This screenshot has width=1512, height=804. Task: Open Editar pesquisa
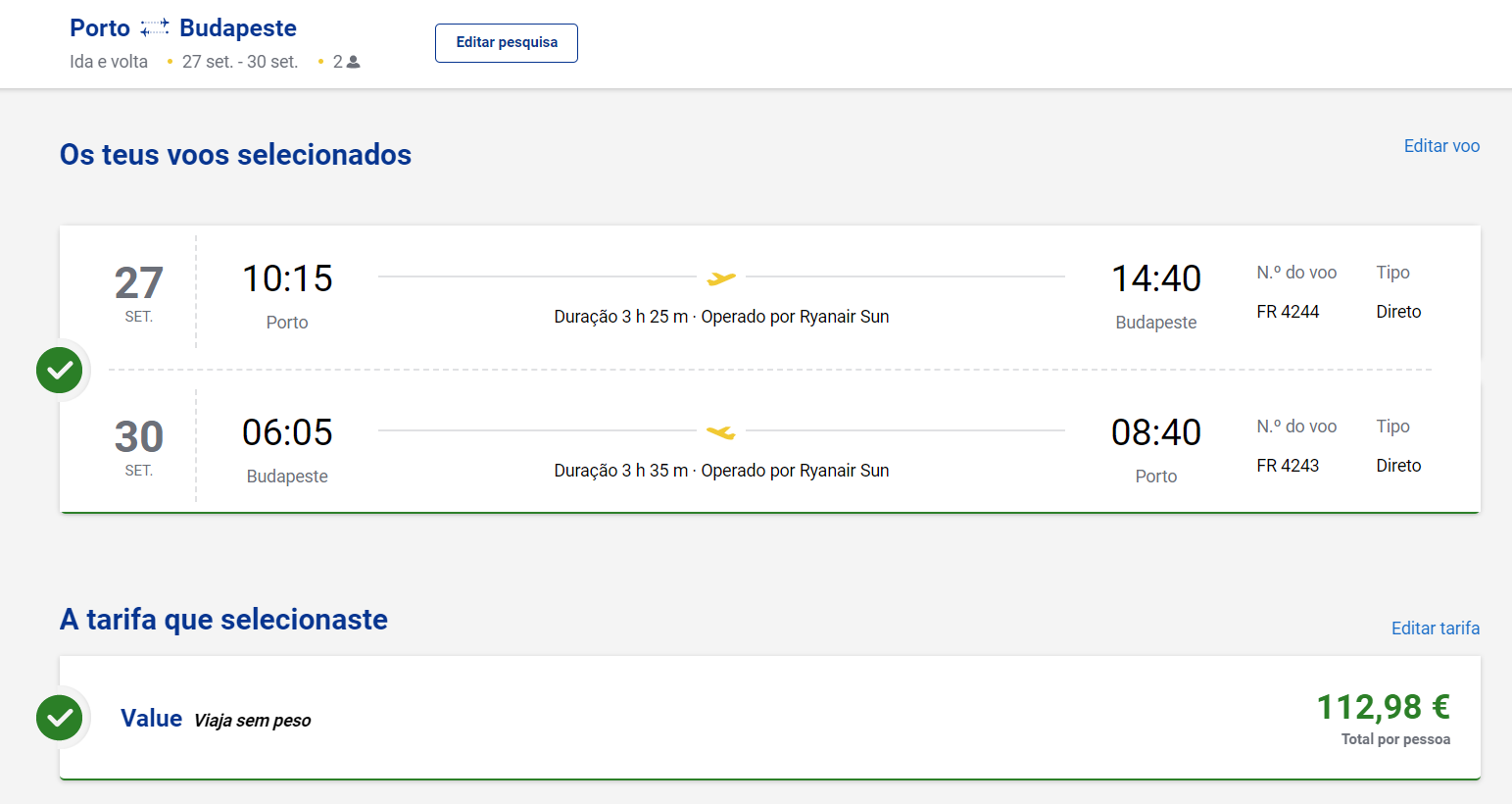(x=507, y=43)
